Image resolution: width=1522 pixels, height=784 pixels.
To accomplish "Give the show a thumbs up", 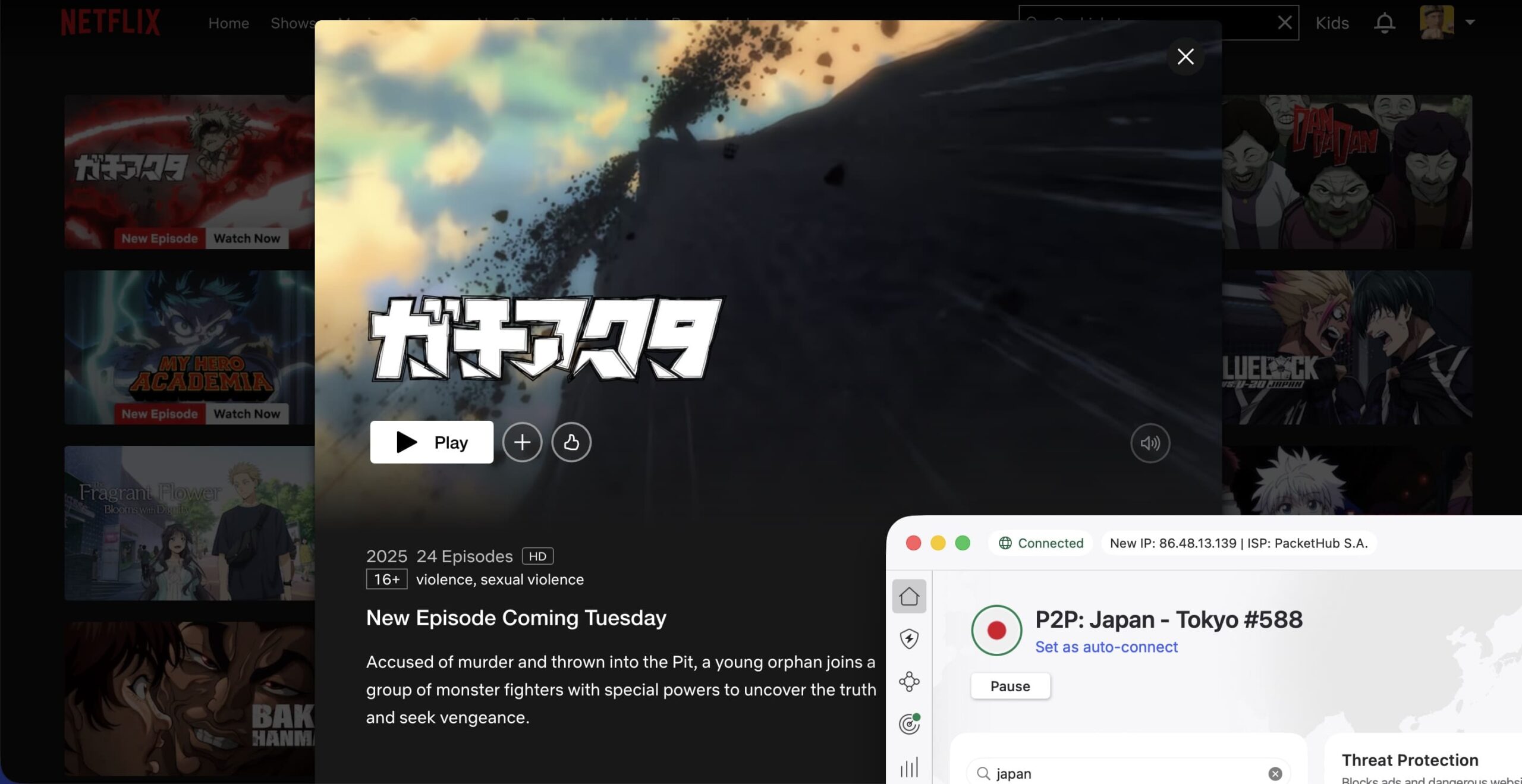I will [x=571, y=442].
